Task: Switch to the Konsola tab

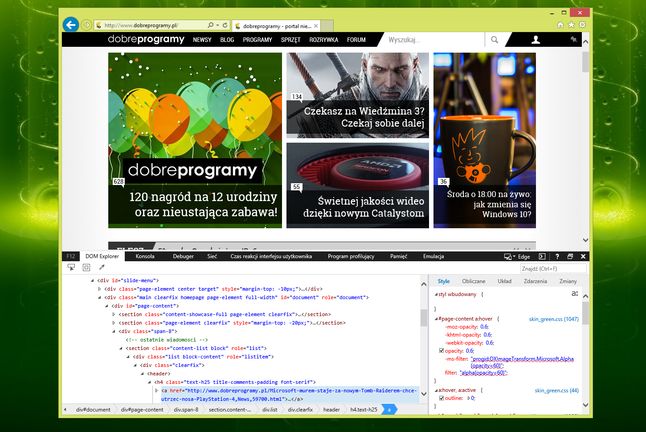Action: [x=145, y=256]
